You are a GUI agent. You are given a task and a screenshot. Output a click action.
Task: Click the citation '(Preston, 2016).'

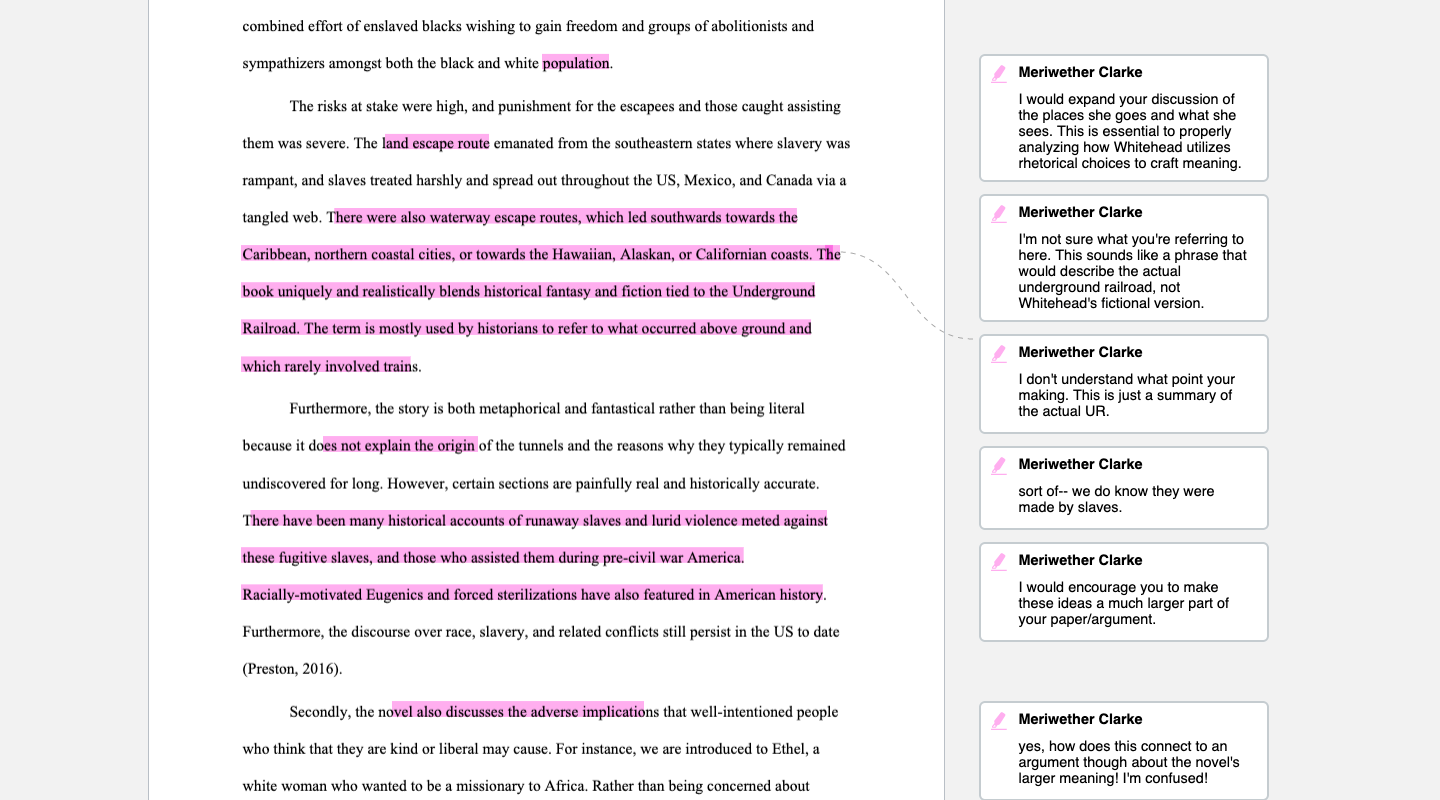(292, 669)
